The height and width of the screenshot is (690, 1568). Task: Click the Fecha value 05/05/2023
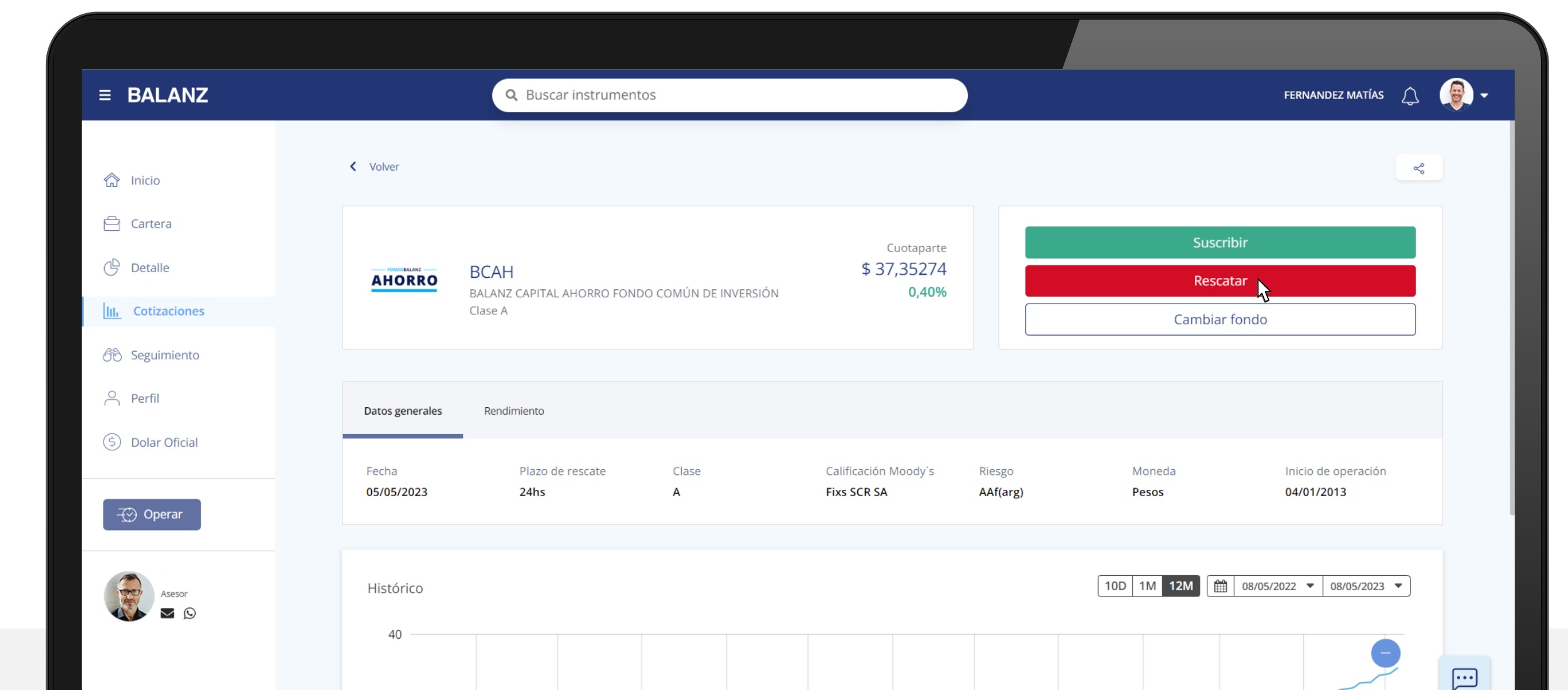396,492
